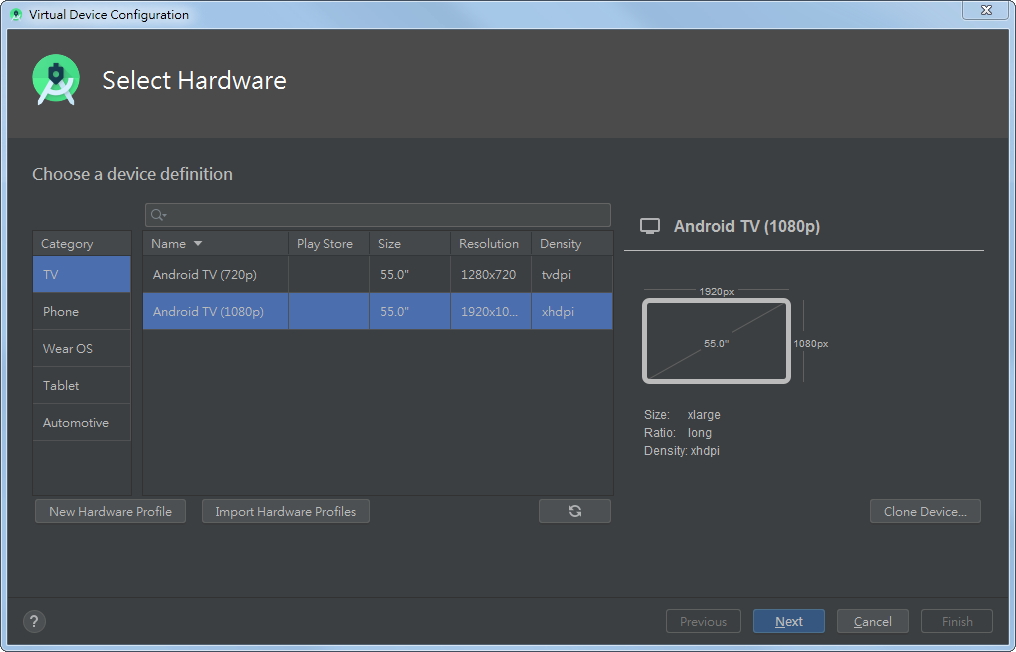Select the TV category
Viewport: 1016px width, 652px height.
pos(82,274)
